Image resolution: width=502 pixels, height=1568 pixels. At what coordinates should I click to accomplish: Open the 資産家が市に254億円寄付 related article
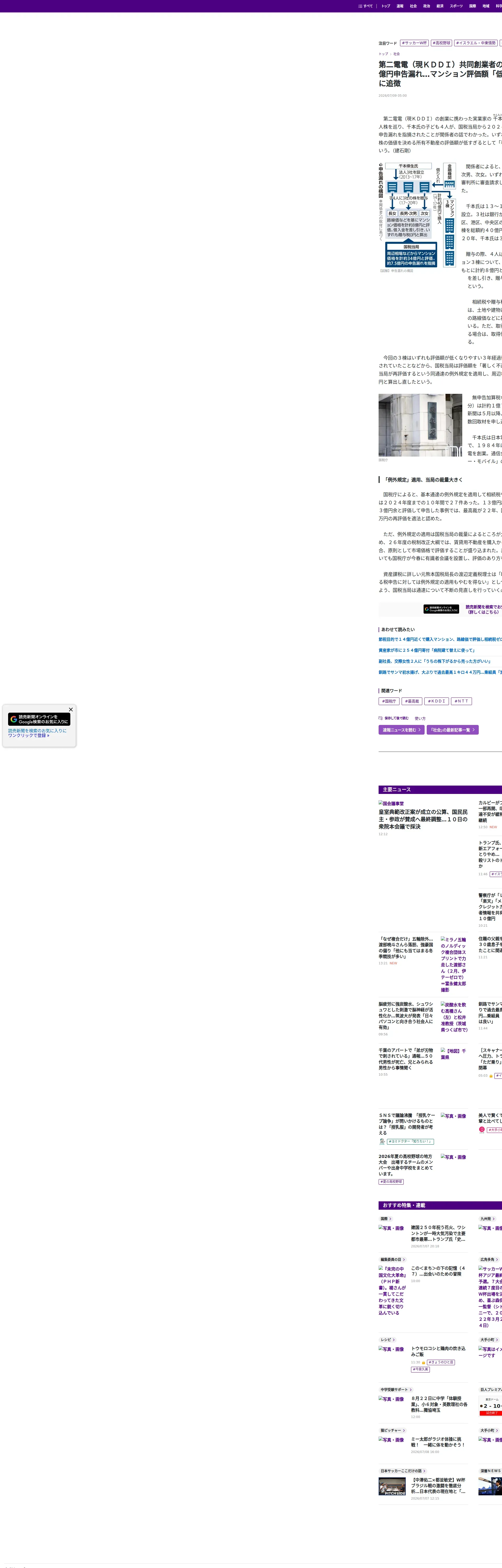(x=426, y=650)
